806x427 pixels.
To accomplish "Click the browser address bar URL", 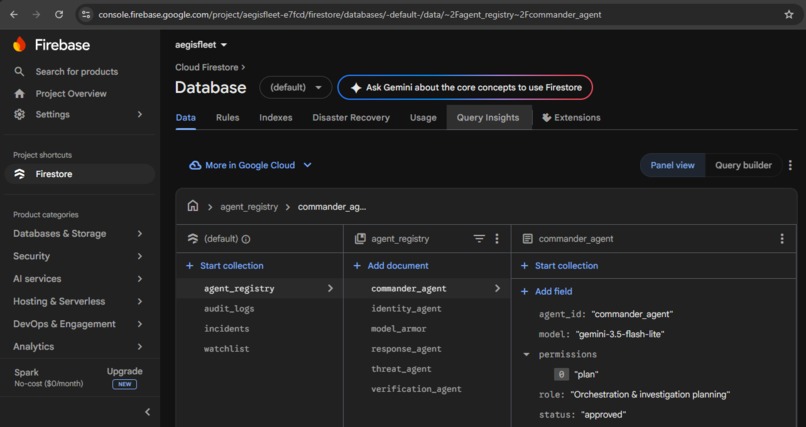I will 350,14.
